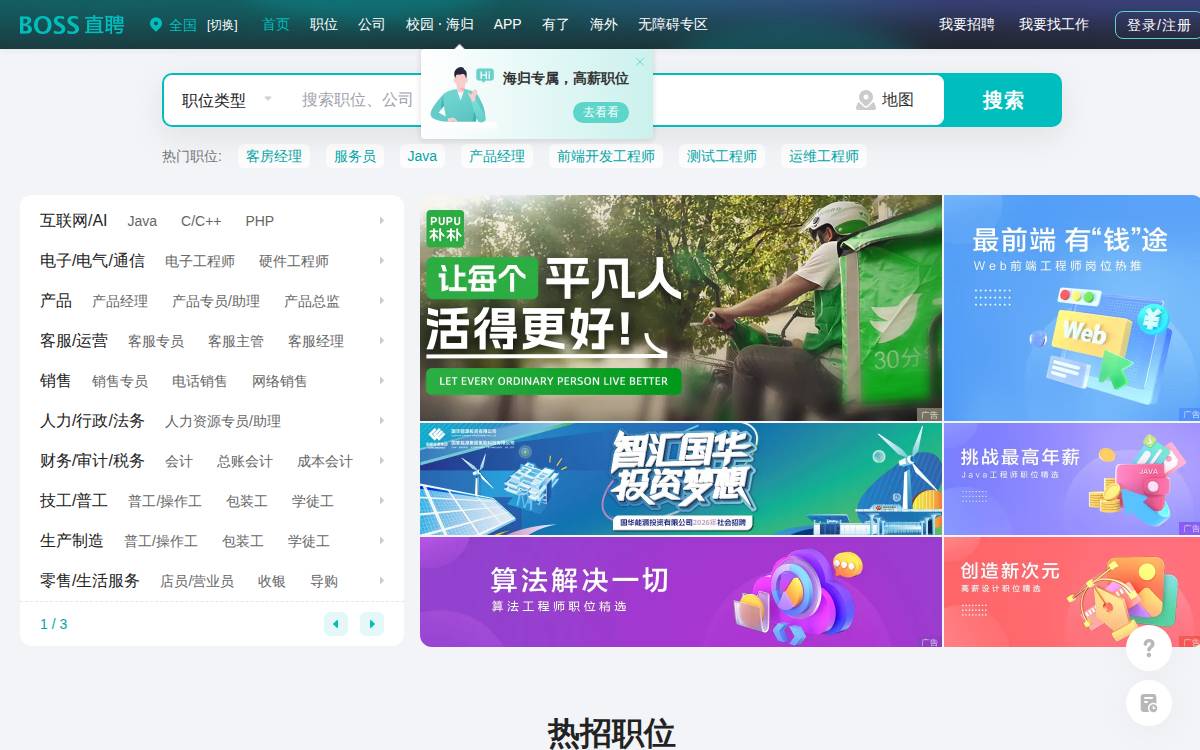Click C/C++ under 互联网/AI
The height and width of the screenshot is (750, 1200).
click(x=201, y=221)
